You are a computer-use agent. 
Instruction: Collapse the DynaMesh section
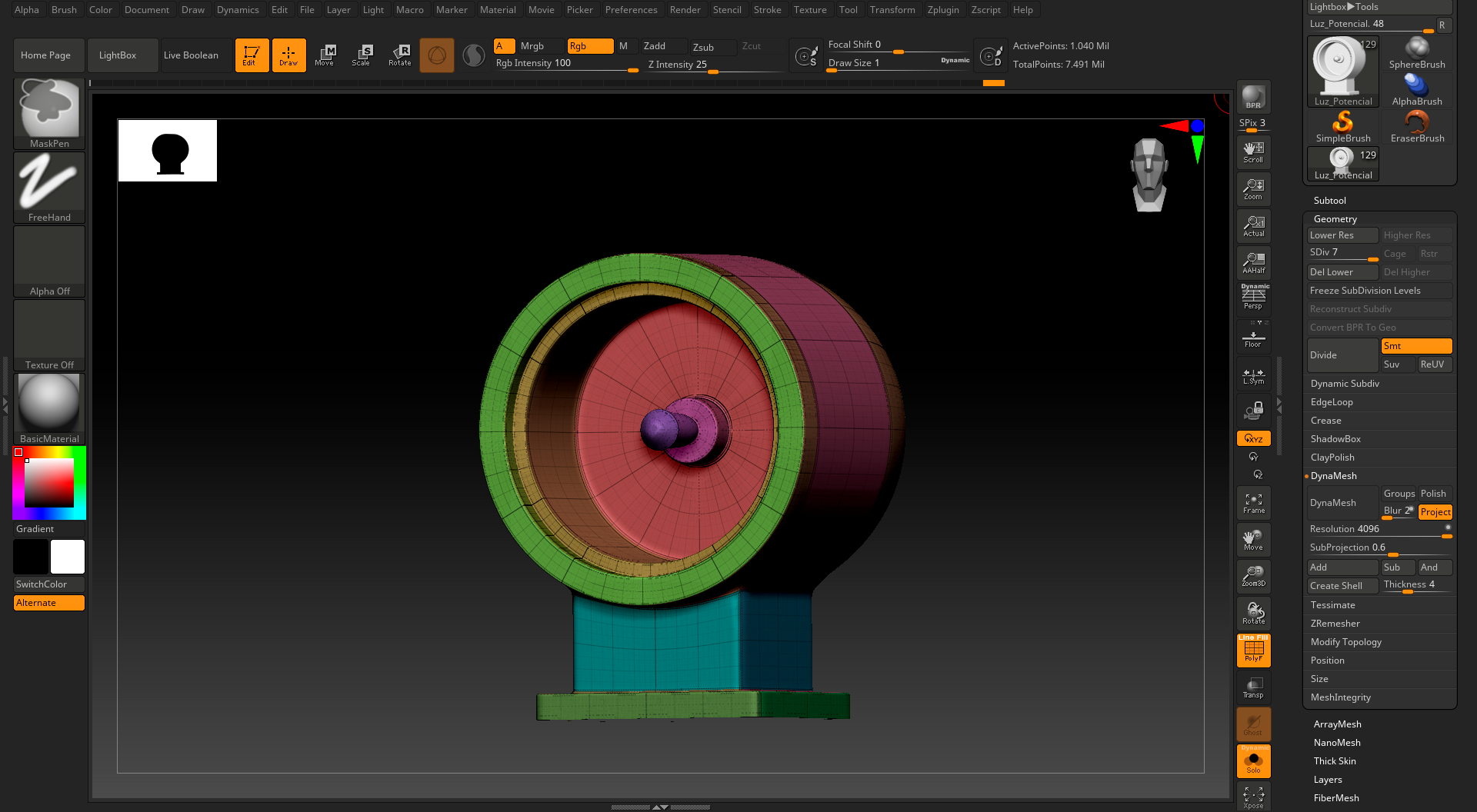(1333, 476)
